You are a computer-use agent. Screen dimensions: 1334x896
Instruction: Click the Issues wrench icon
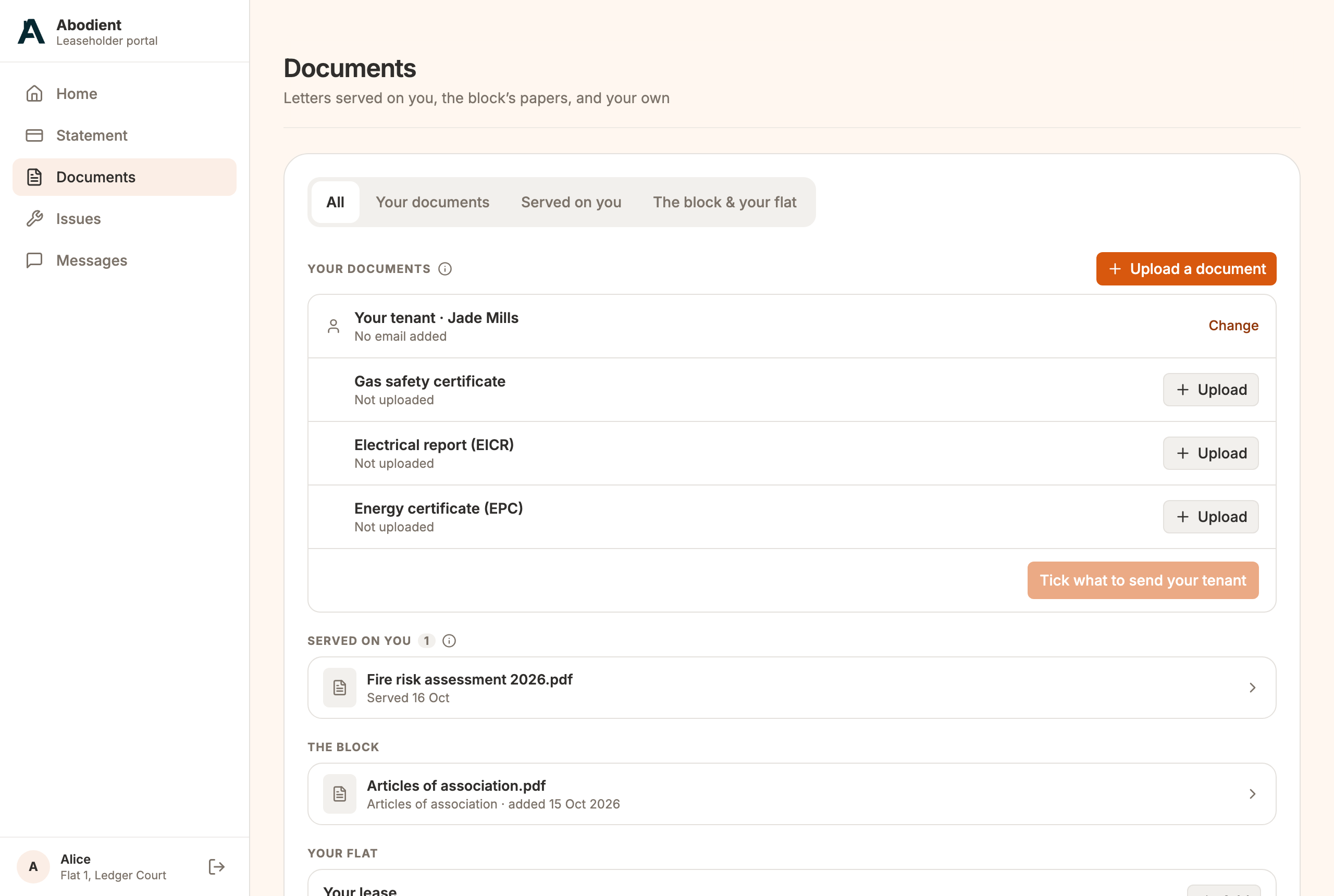(34, 219)
